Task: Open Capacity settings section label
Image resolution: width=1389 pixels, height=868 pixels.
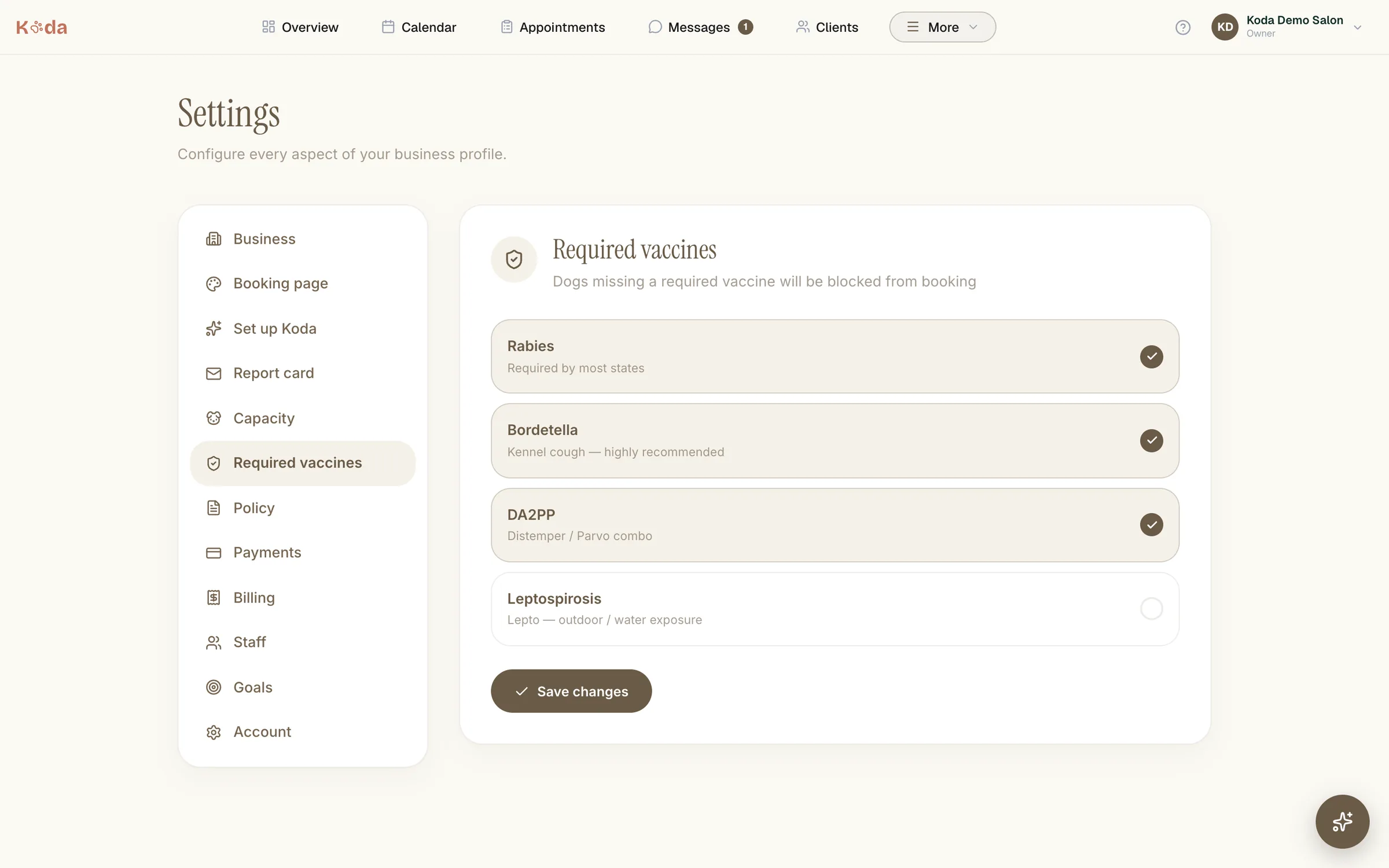Action: [x=264, y=418]
